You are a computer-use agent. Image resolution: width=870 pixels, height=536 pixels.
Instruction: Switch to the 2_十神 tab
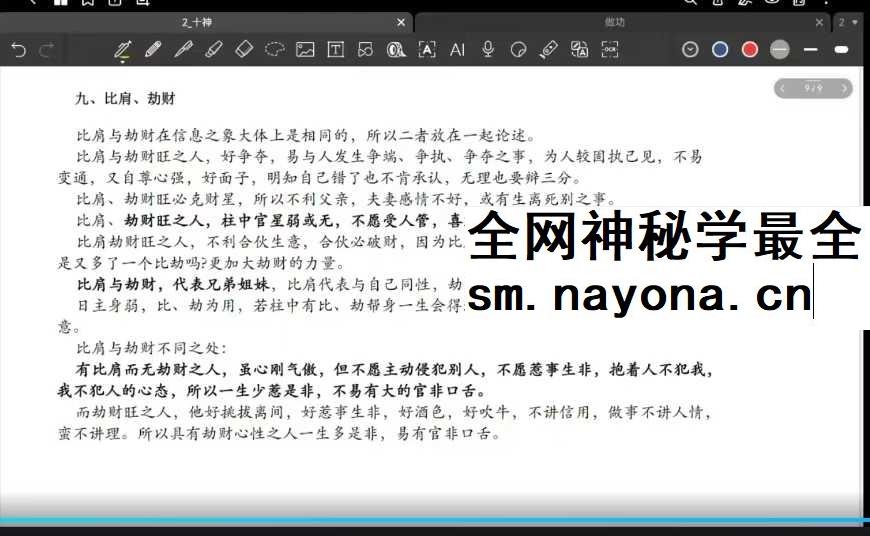(197, 23)
